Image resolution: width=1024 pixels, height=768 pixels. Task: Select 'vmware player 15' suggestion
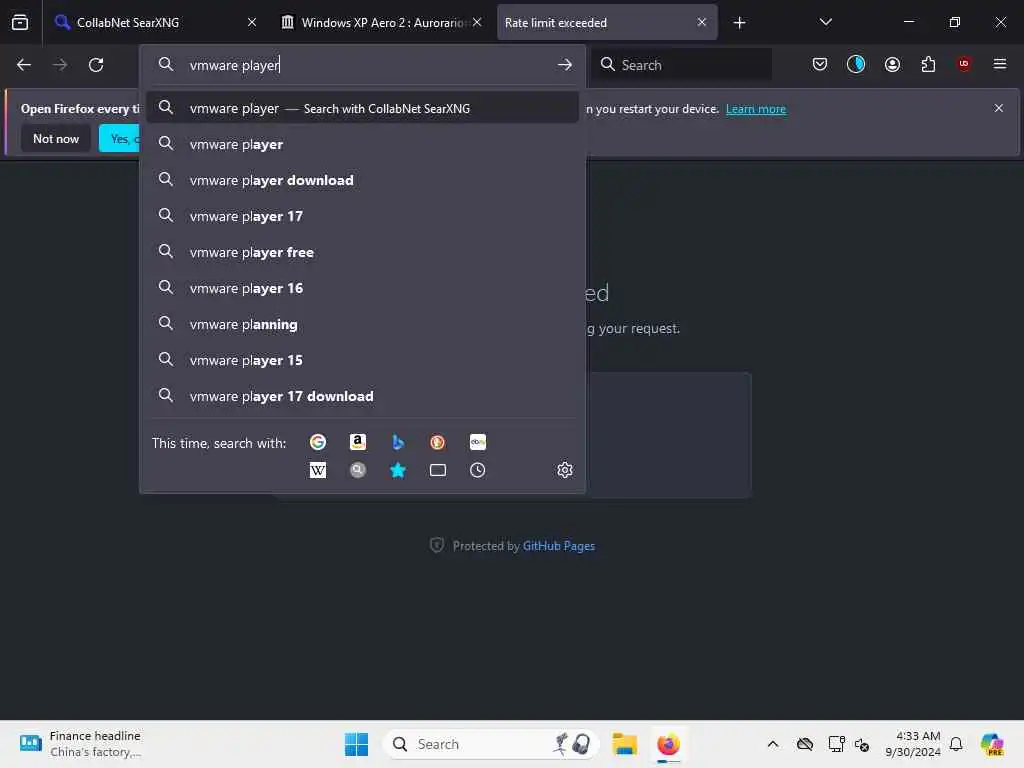point(362,360)
